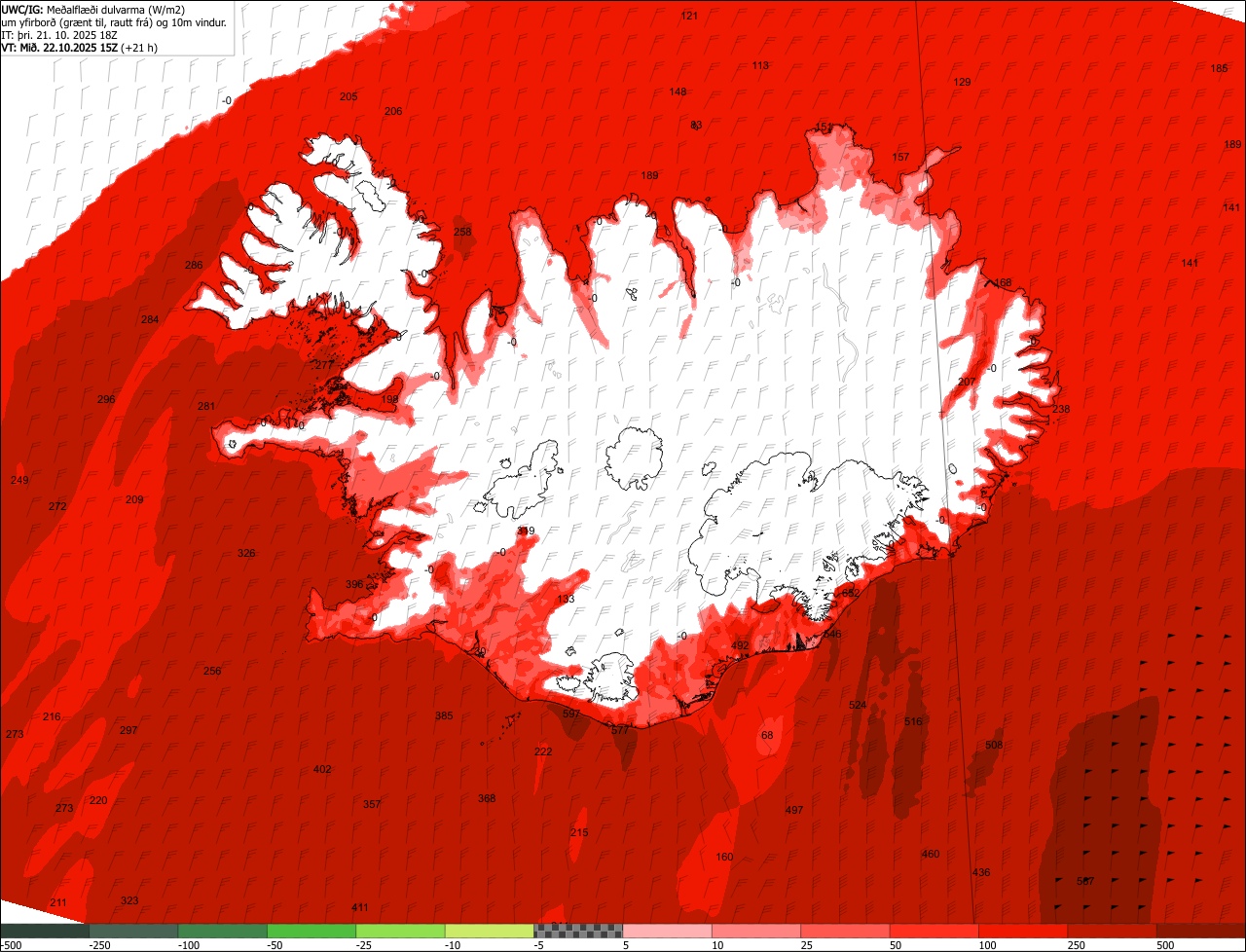The image size is (1246, 952).
Task: Click the map value 508
Action: [x=994, y=745]
